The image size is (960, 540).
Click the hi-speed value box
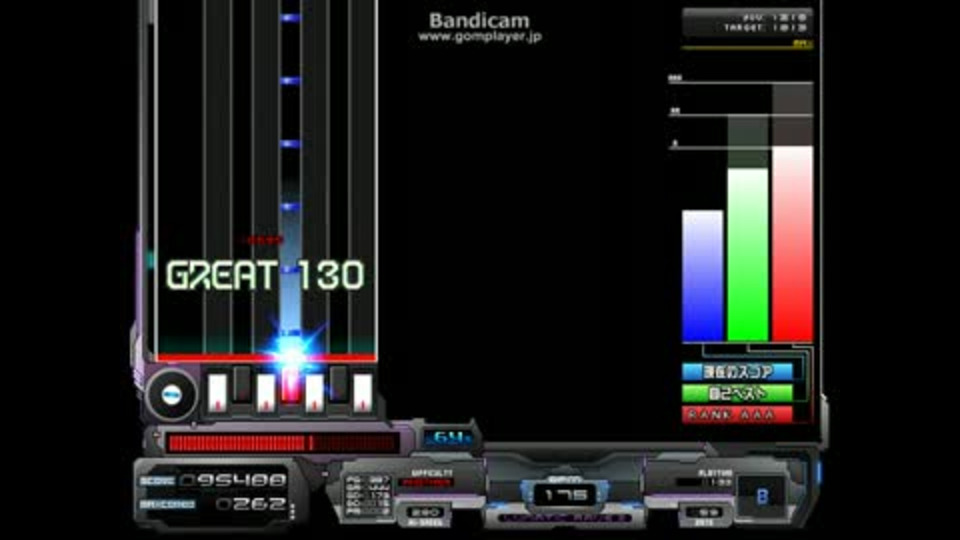point(425,512)
